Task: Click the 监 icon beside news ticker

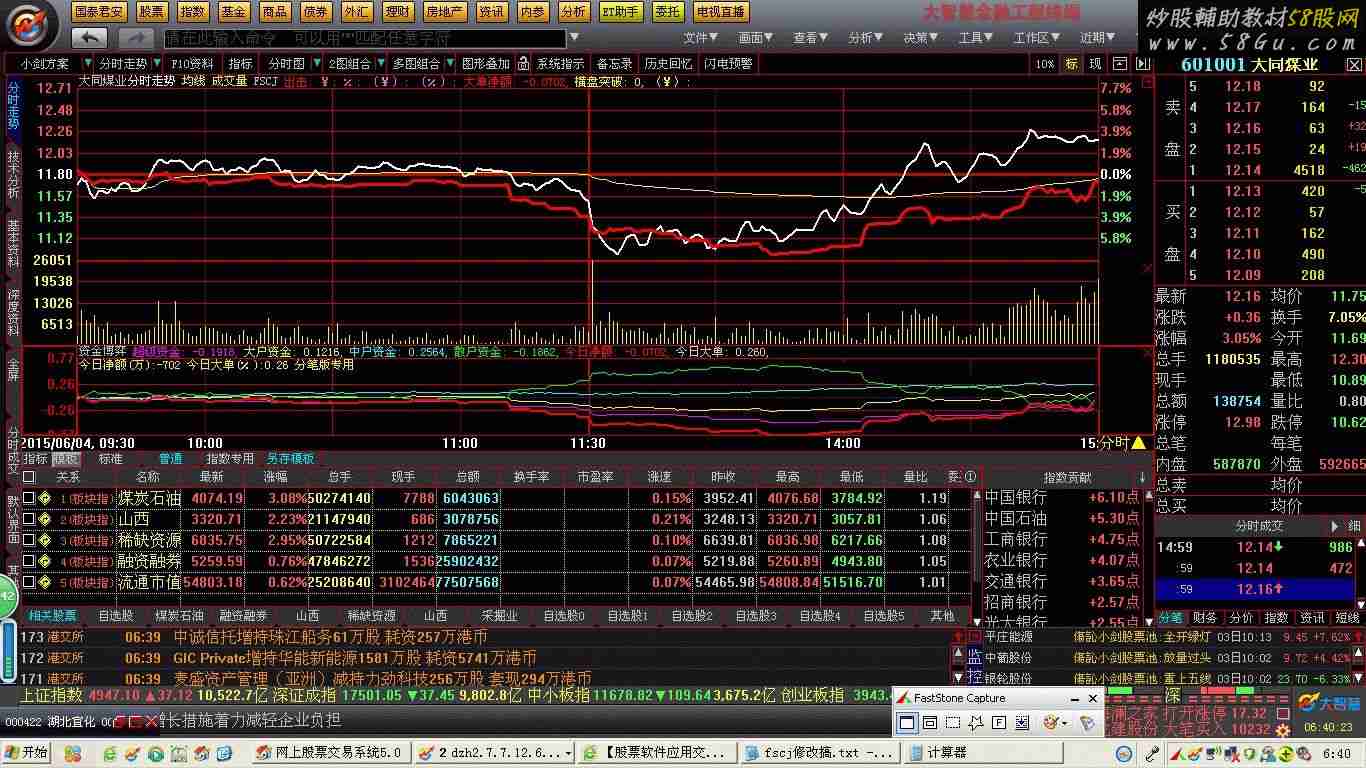Action: tap(974, 657)
